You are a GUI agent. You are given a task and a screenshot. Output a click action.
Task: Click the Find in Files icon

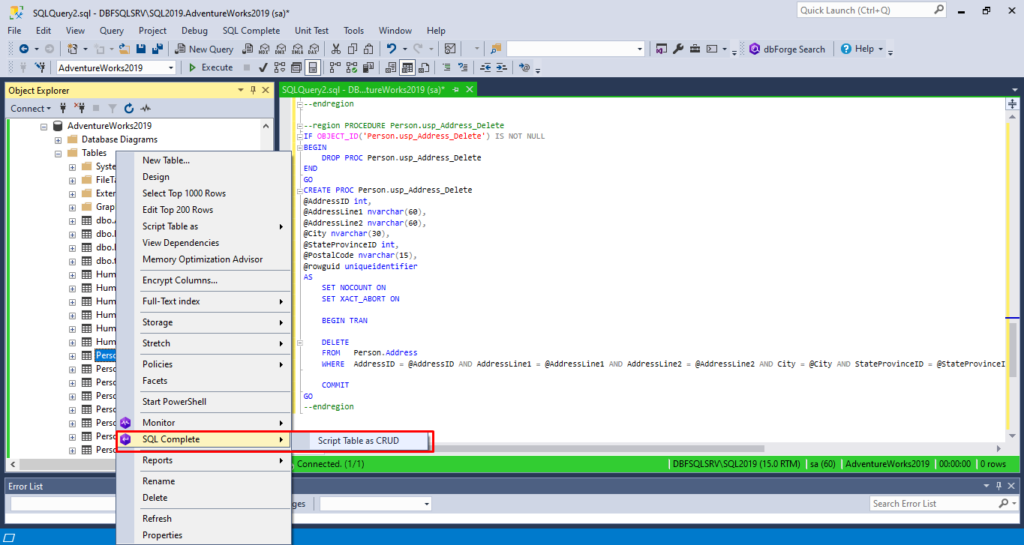[496, 49]
